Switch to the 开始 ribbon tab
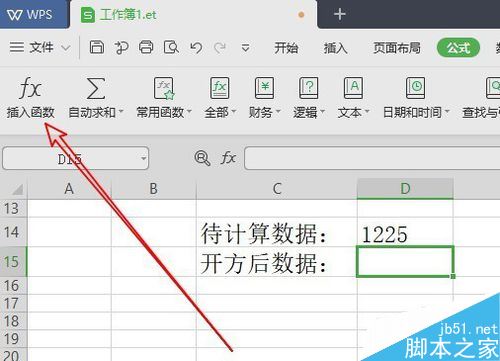The height and width of the screenshot is (361, 500). point(286,48)
